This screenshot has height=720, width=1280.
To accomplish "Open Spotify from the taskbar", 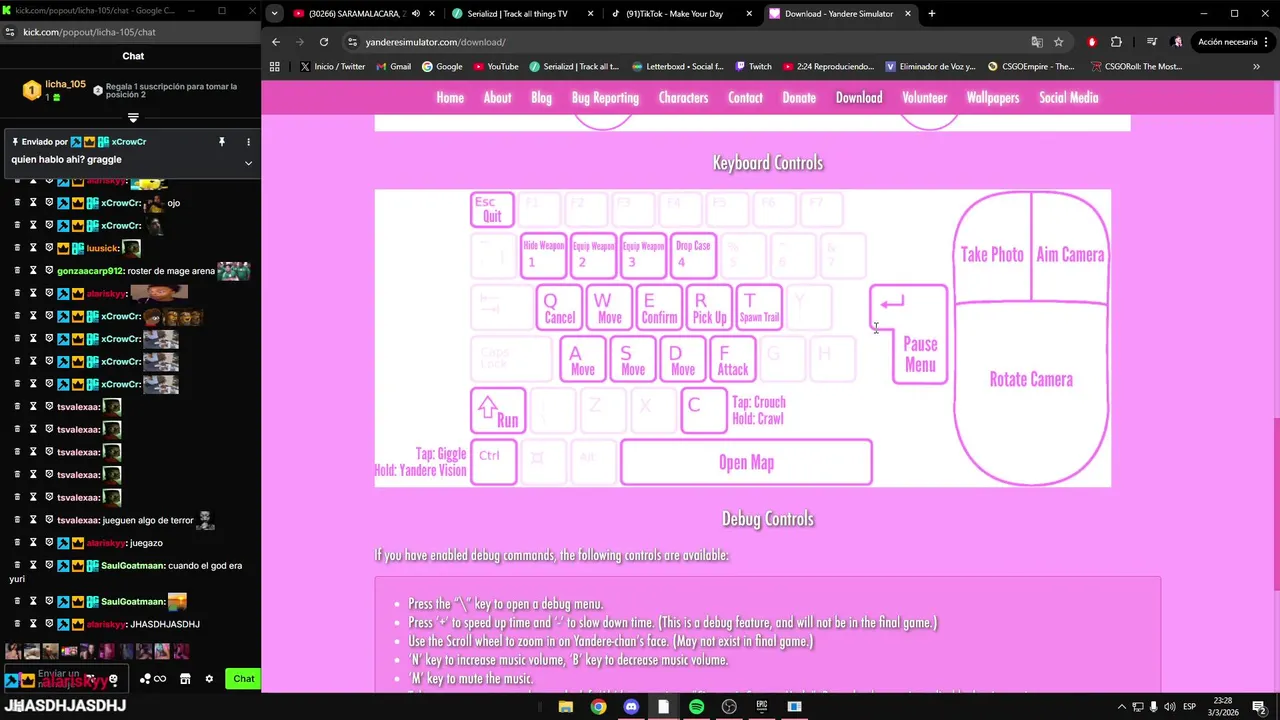I will [696, 707].
